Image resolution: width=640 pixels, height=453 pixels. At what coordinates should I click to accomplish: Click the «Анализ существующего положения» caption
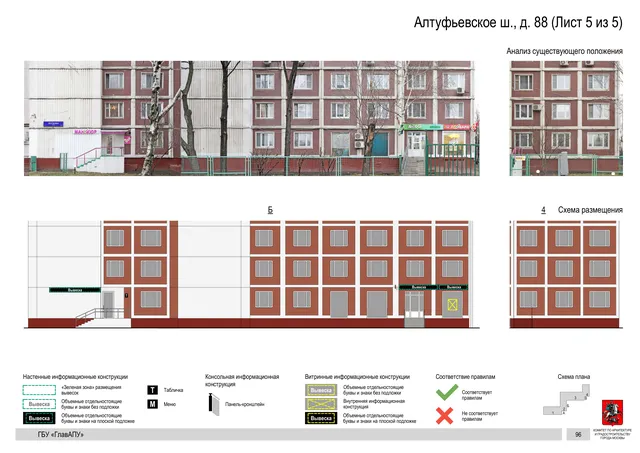[564, 51]
